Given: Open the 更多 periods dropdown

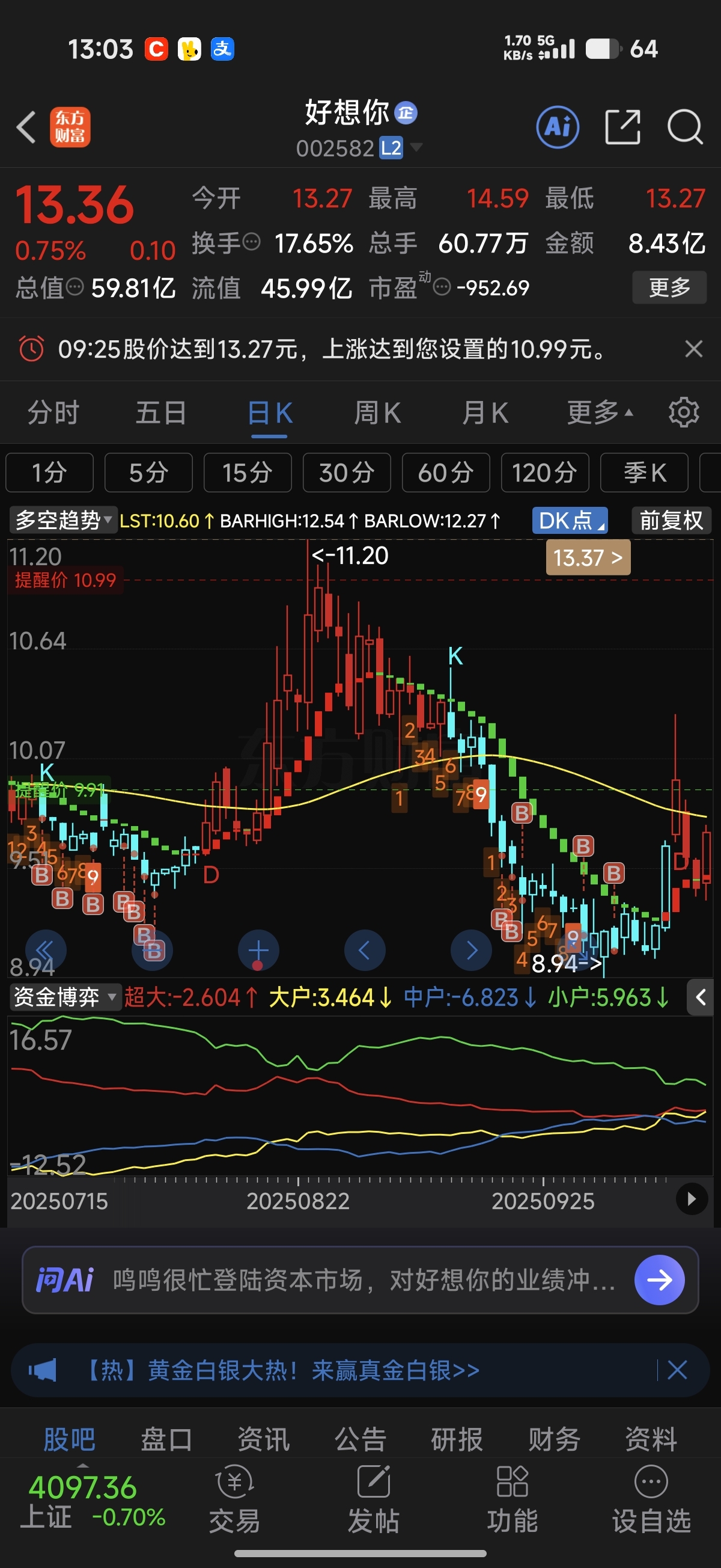Looking at the screenshot, I should pos(600,412).
